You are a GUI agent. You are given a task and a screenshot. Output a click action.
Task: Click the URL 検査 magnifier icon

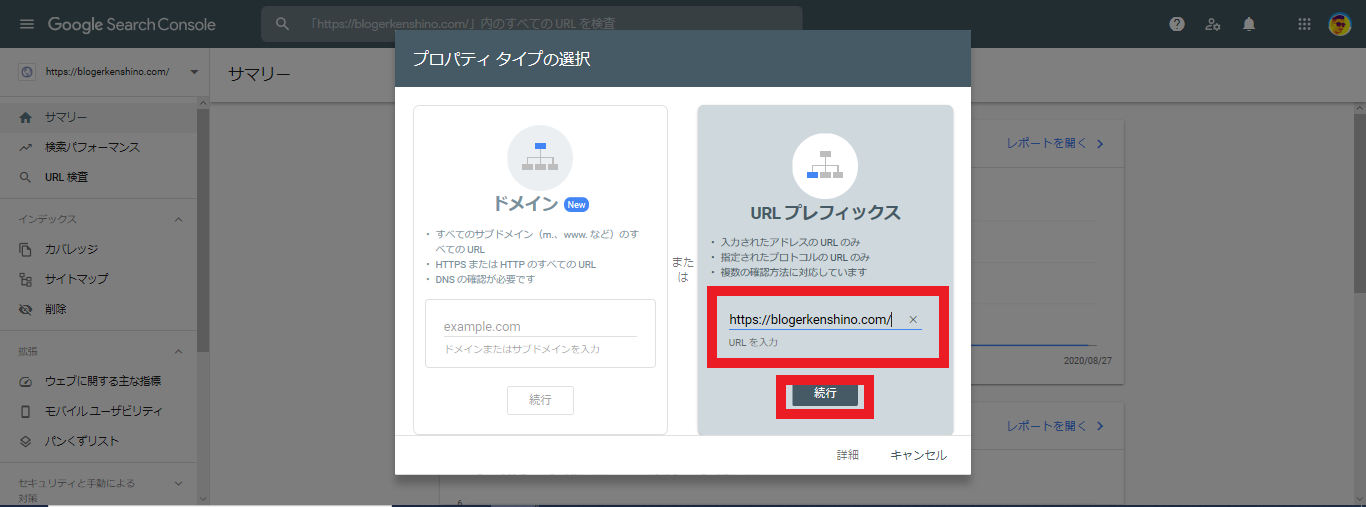click(x=26, y=177)
